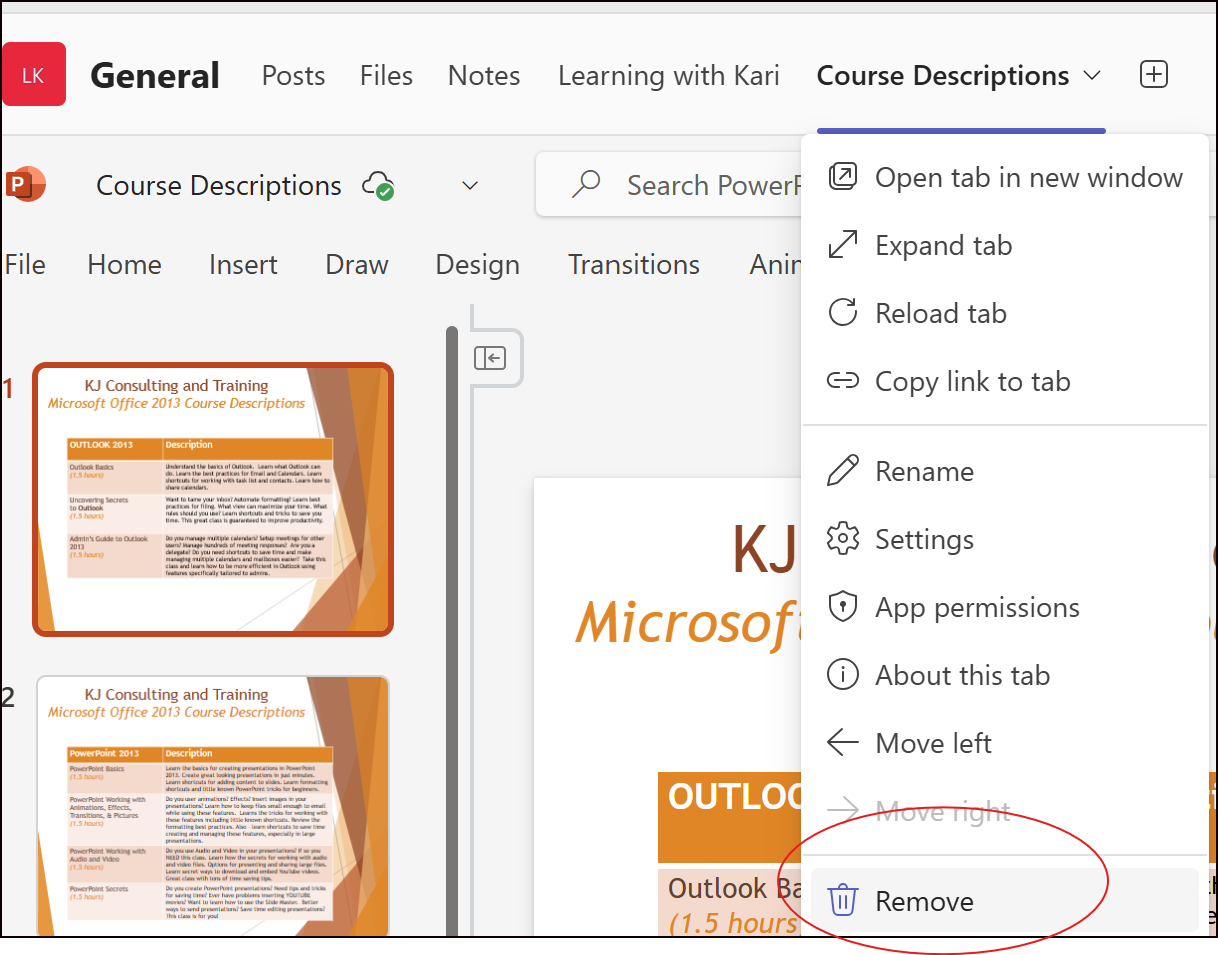Viewport: 1218px width, 955px height.
Task: Click the Move left arrow icon
Action: click(843, 743)
